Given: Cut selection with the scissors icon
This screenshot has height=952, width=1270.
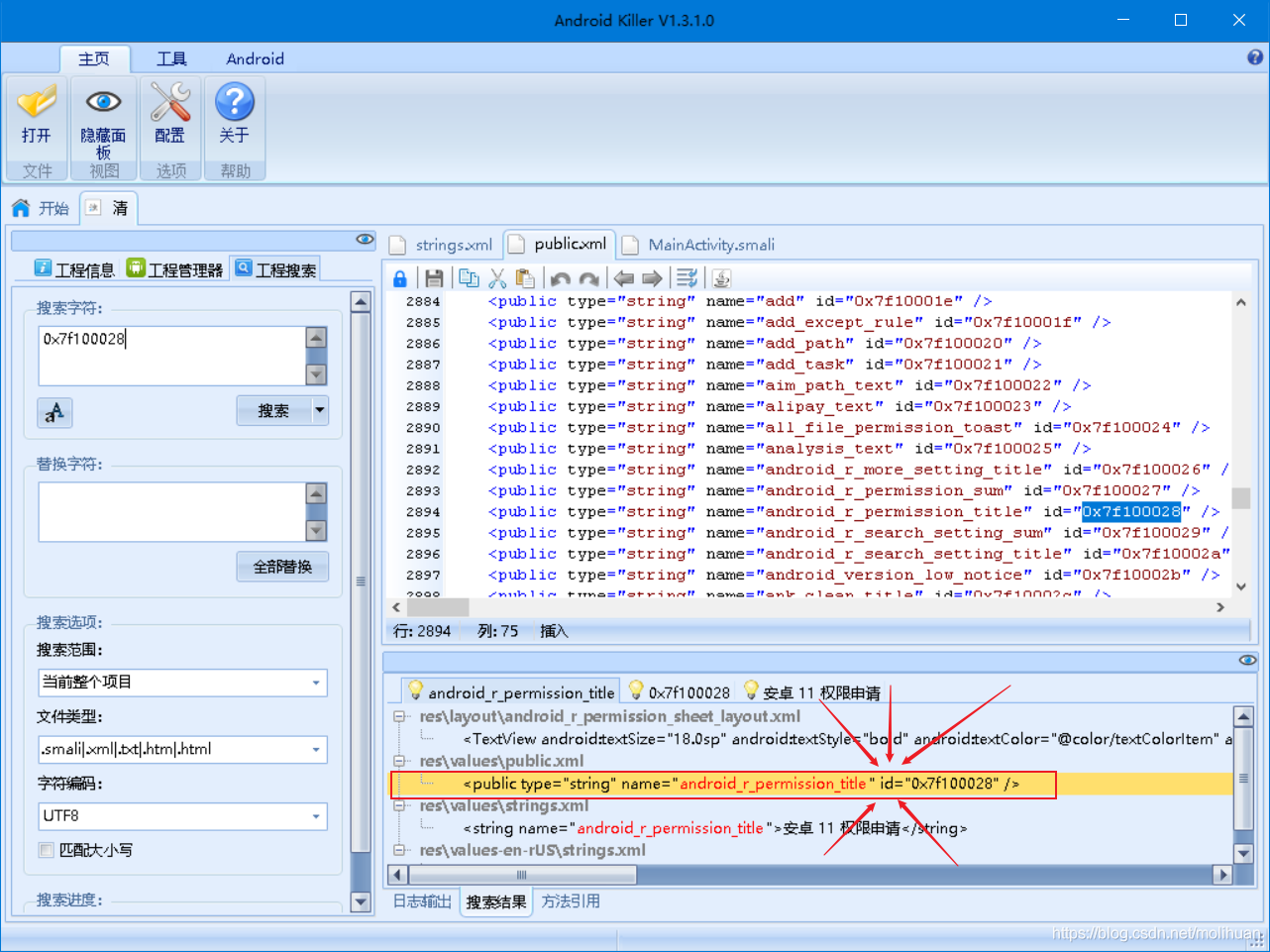Looking at the screenshot, I should pos(497,278).
